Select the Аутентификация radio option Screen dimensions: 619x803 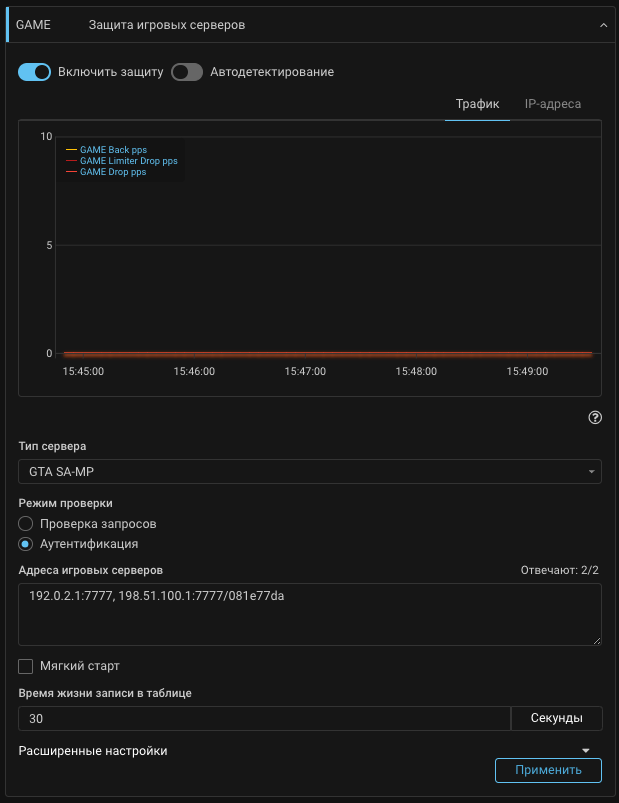coord(26,545)
